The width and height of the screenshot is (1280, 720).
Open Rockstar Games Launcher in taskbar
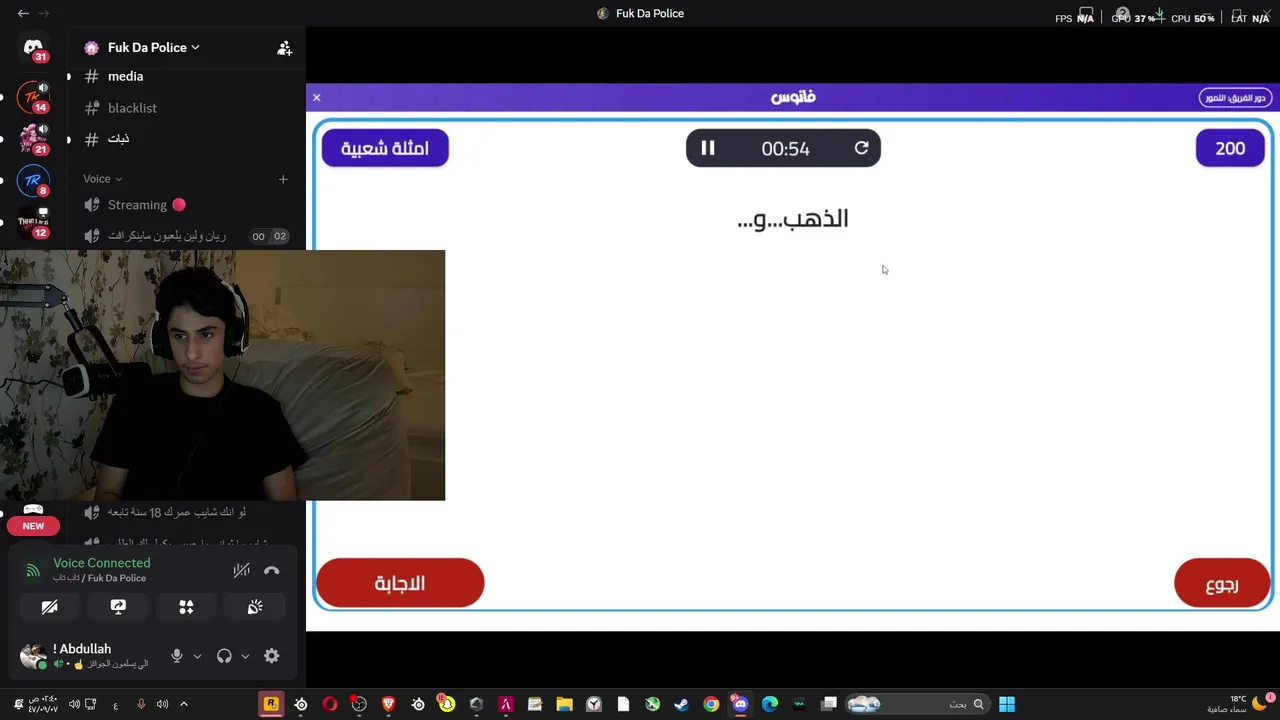[271, 704]
